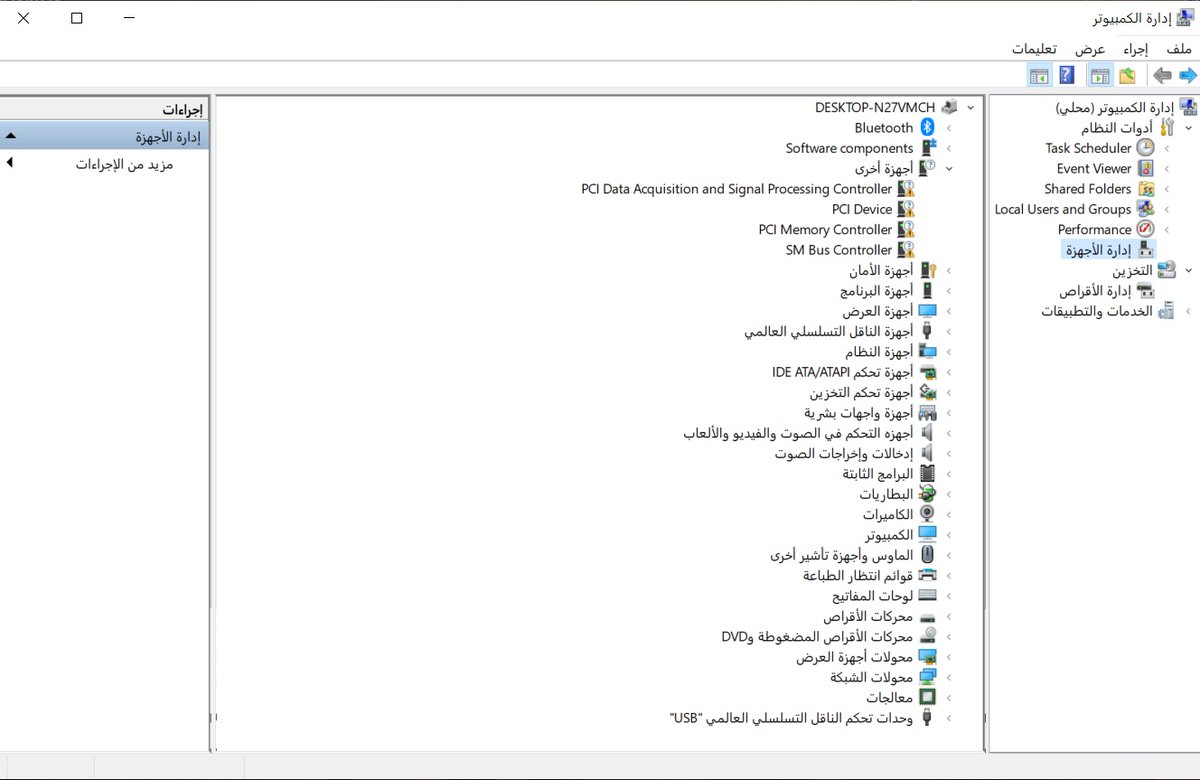Image resolution: width=1200 pixels, height=780 pixels.
Task: Select PCI Data Acquisition and Signal Processing Controller
Action: pyautogui.click(x=737, y=189)
